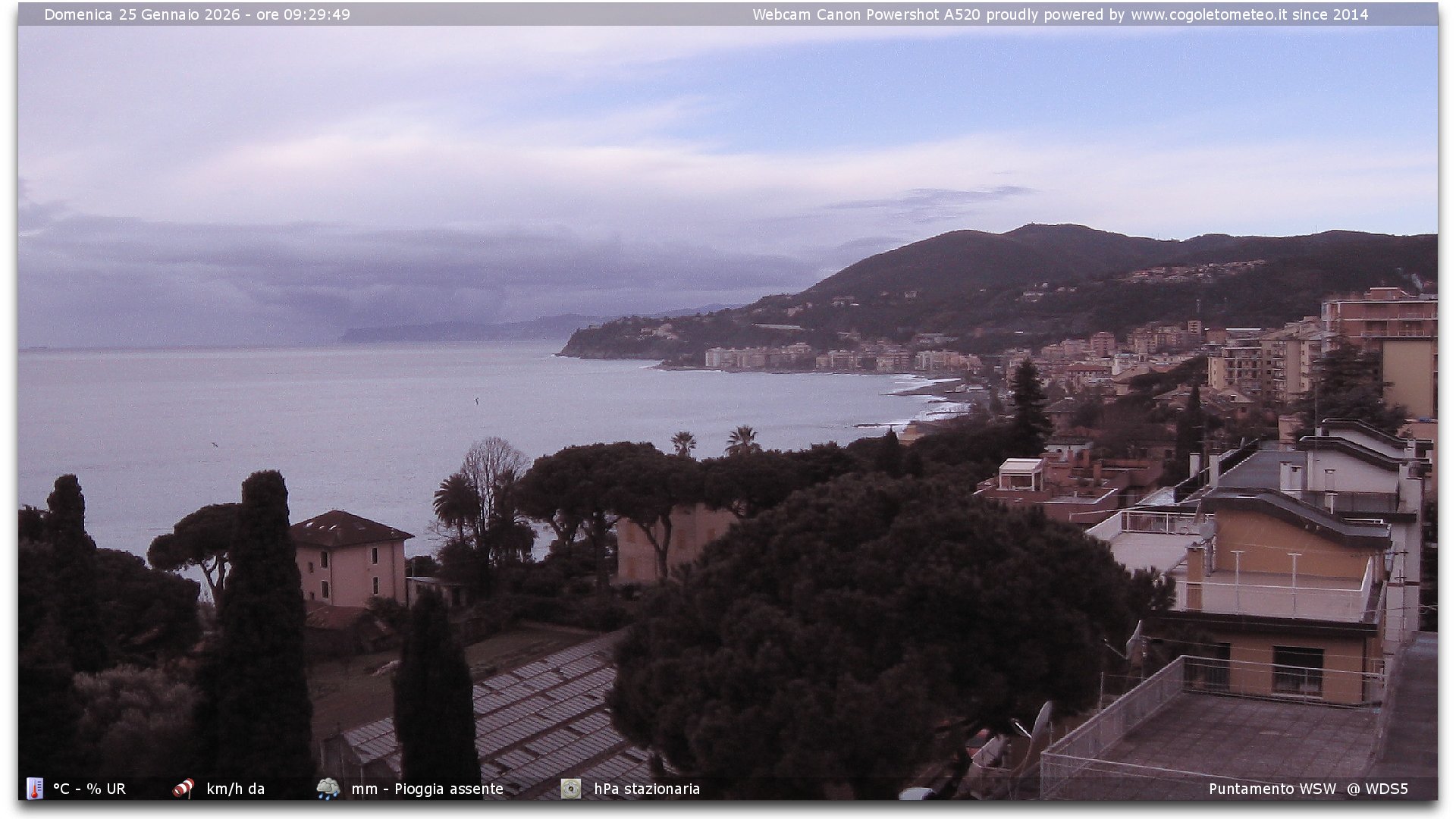Click Webcam Canon Powershot A520 text
Image resolution: width=1456 pixels, height=819 pixels.
click(x=866, y=14)
